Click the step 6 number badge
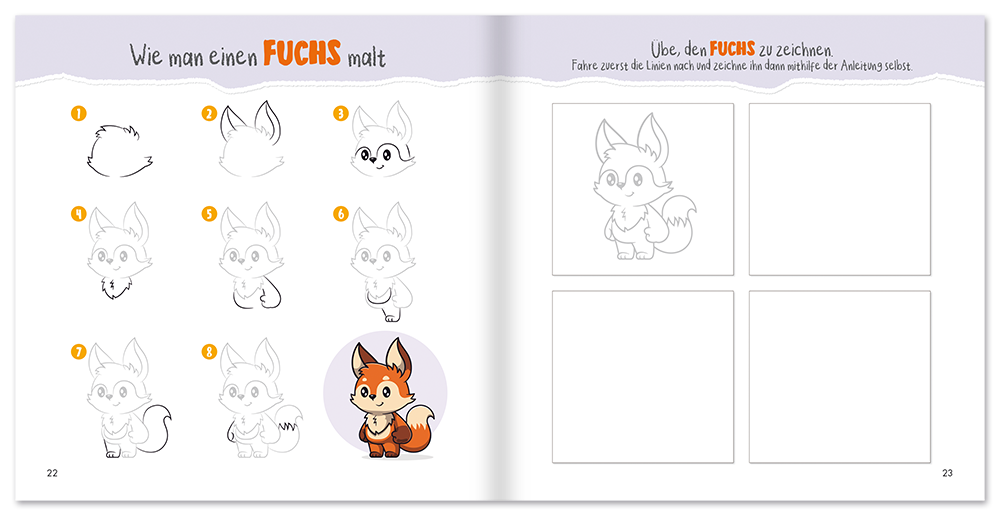Viewport: 1000px width, 516px height. pos(340,213)
